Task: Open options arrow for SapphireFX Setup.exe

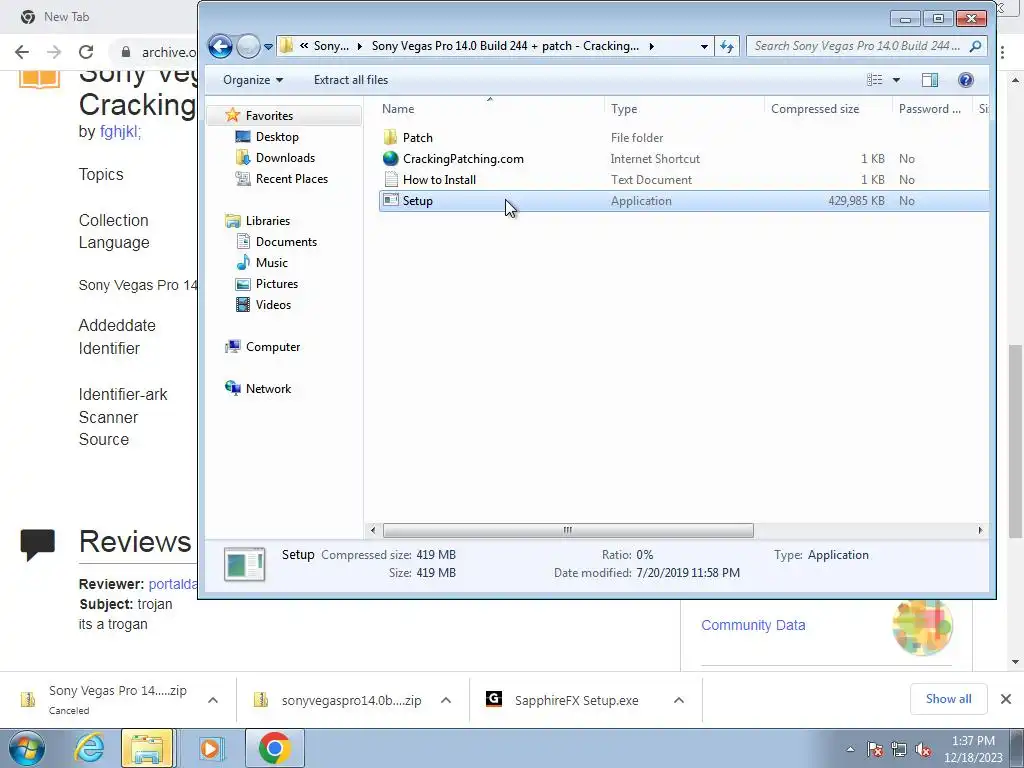Action: click(x=679, y=700)
